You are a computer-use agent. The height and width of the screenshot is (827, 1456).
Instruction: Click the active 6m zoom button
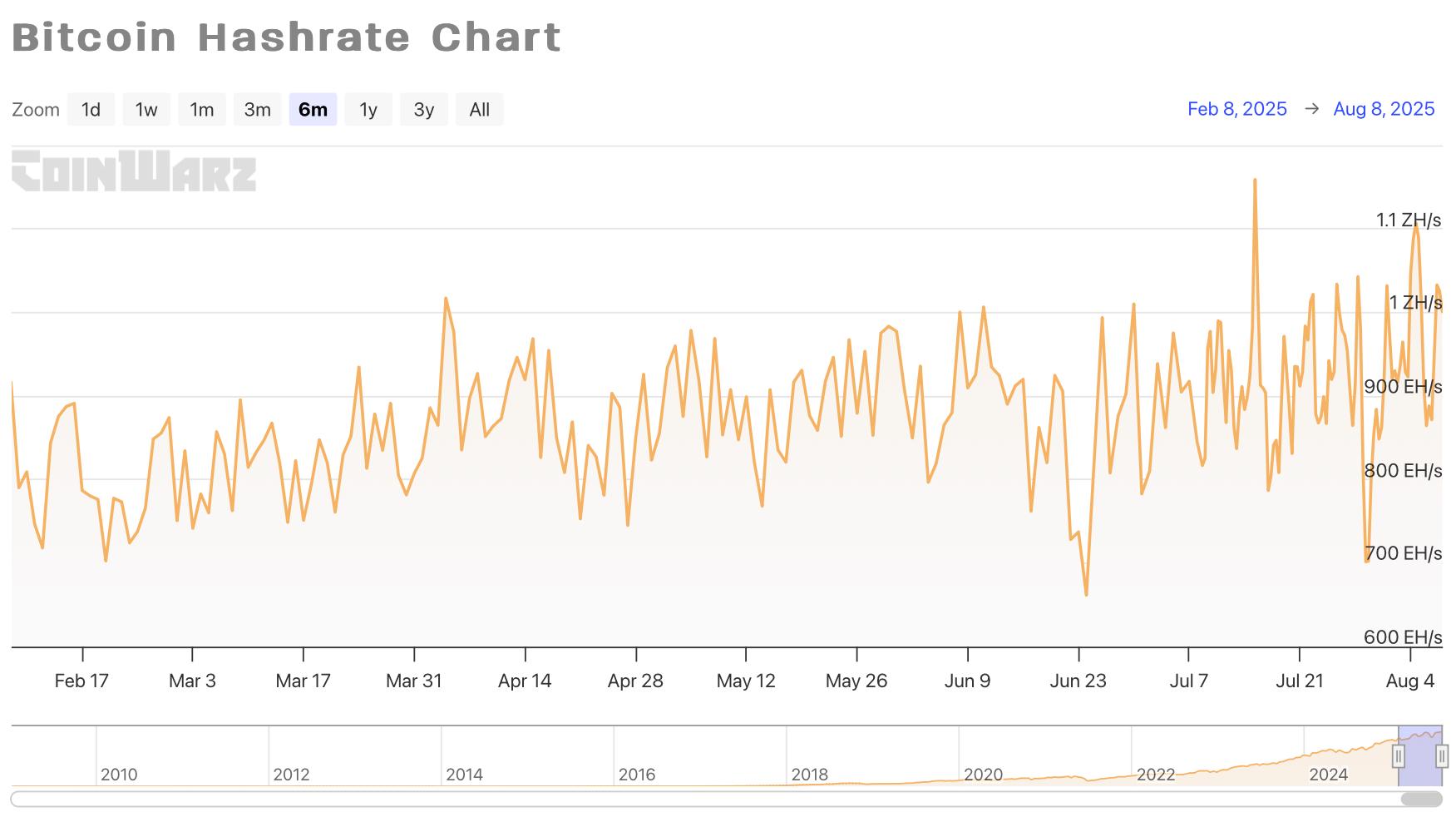(x=313, y=110)
